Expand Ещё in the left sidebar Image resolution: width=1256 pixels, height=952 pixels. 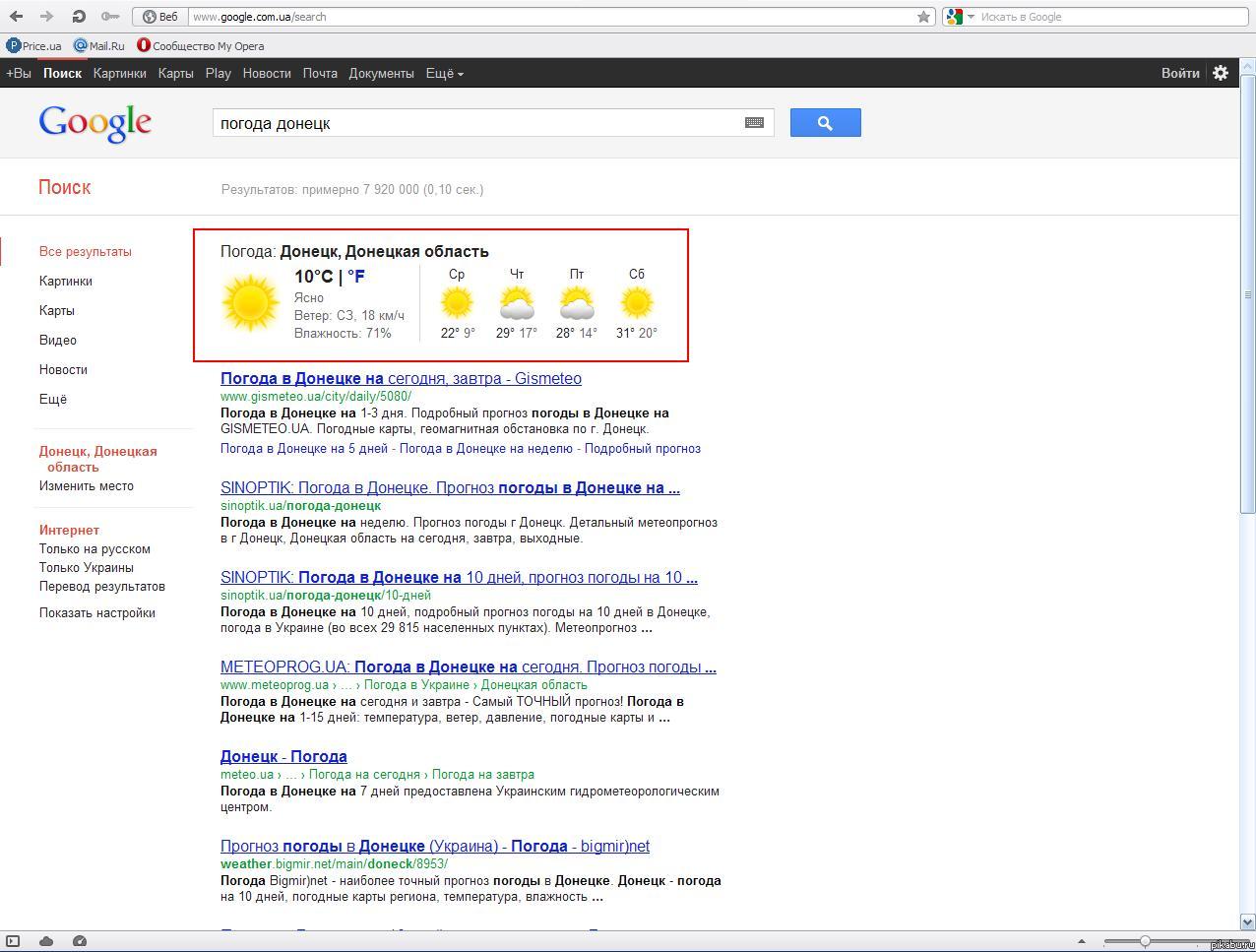tap(53, 399)
